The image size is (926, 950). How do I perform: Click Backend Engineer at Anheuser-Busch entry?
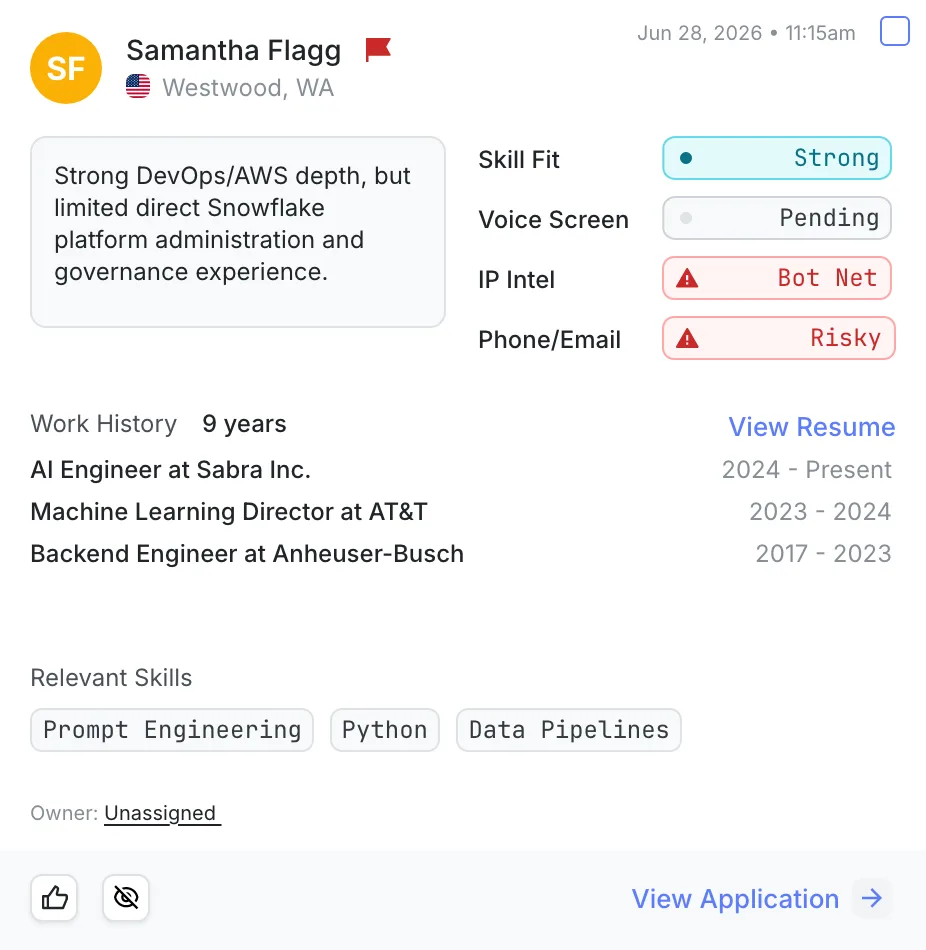pos(247,554)
